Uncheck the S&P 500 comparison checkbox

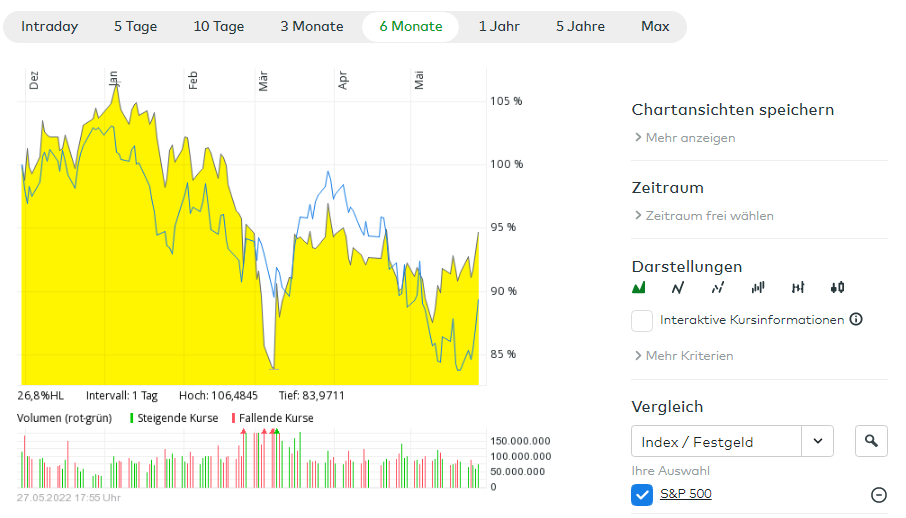pyautogui.click(x=642, y=494)
